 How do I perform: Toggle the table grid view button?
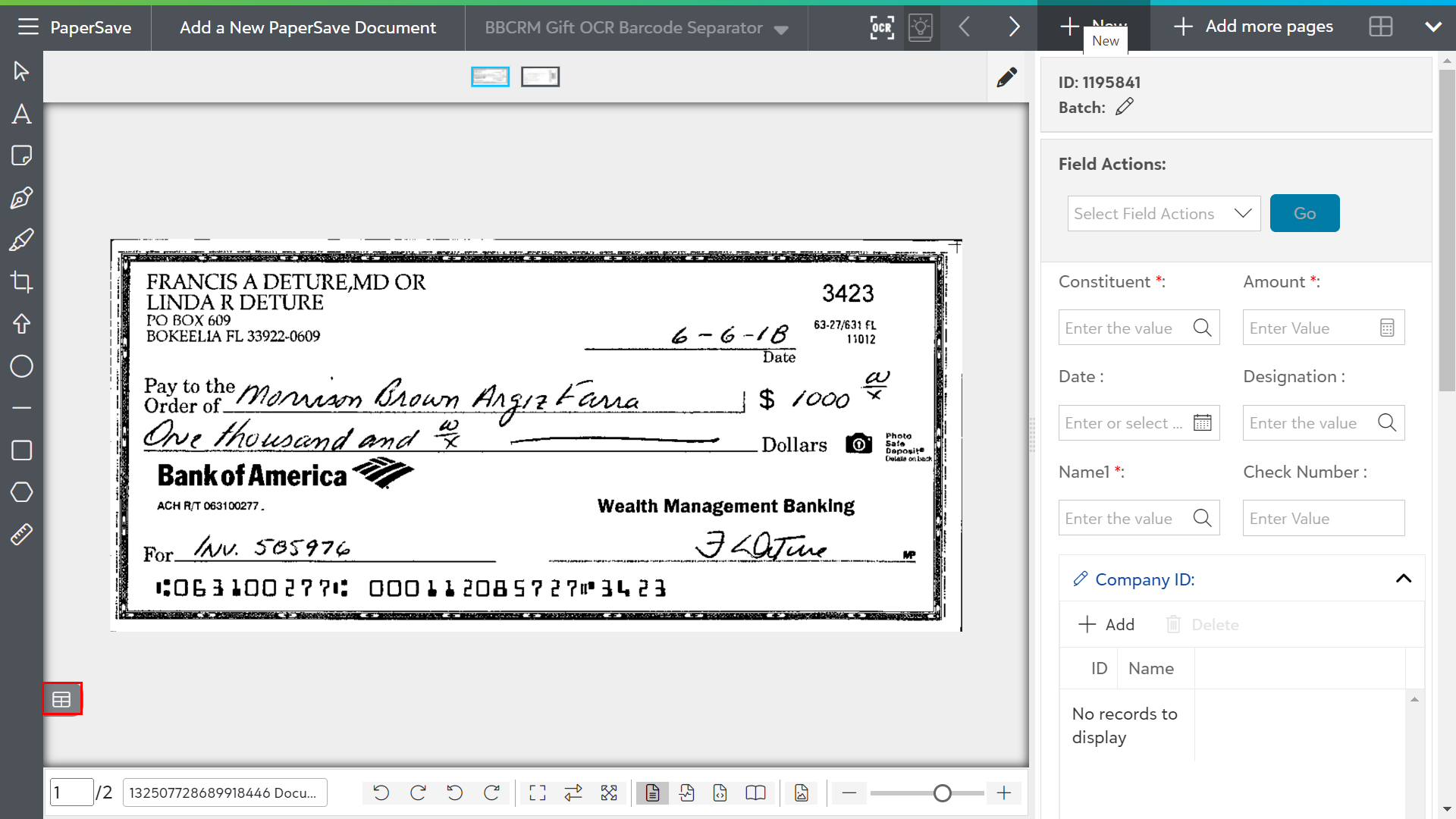pyautogui.click(x=62, y=699)
